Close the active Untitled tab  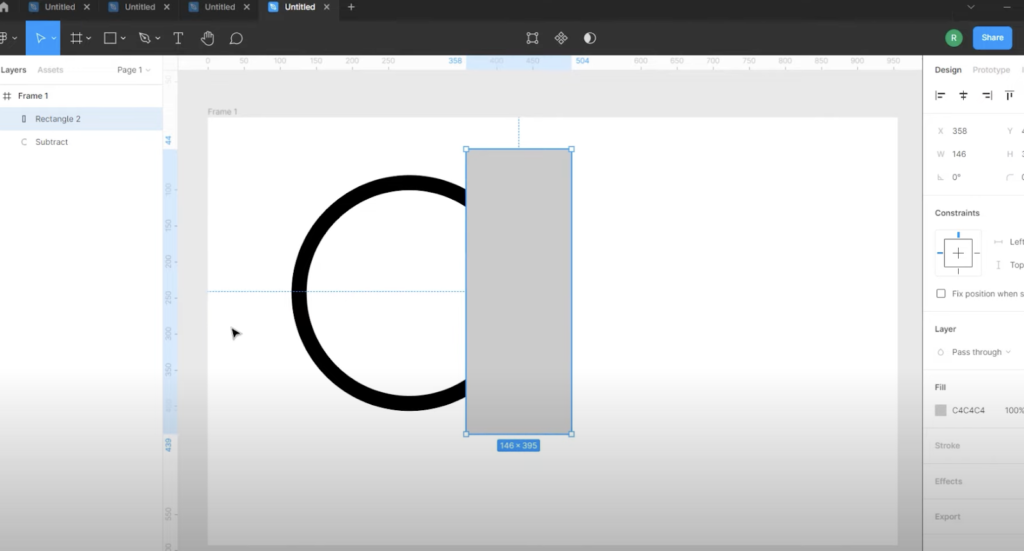[327, 7]
